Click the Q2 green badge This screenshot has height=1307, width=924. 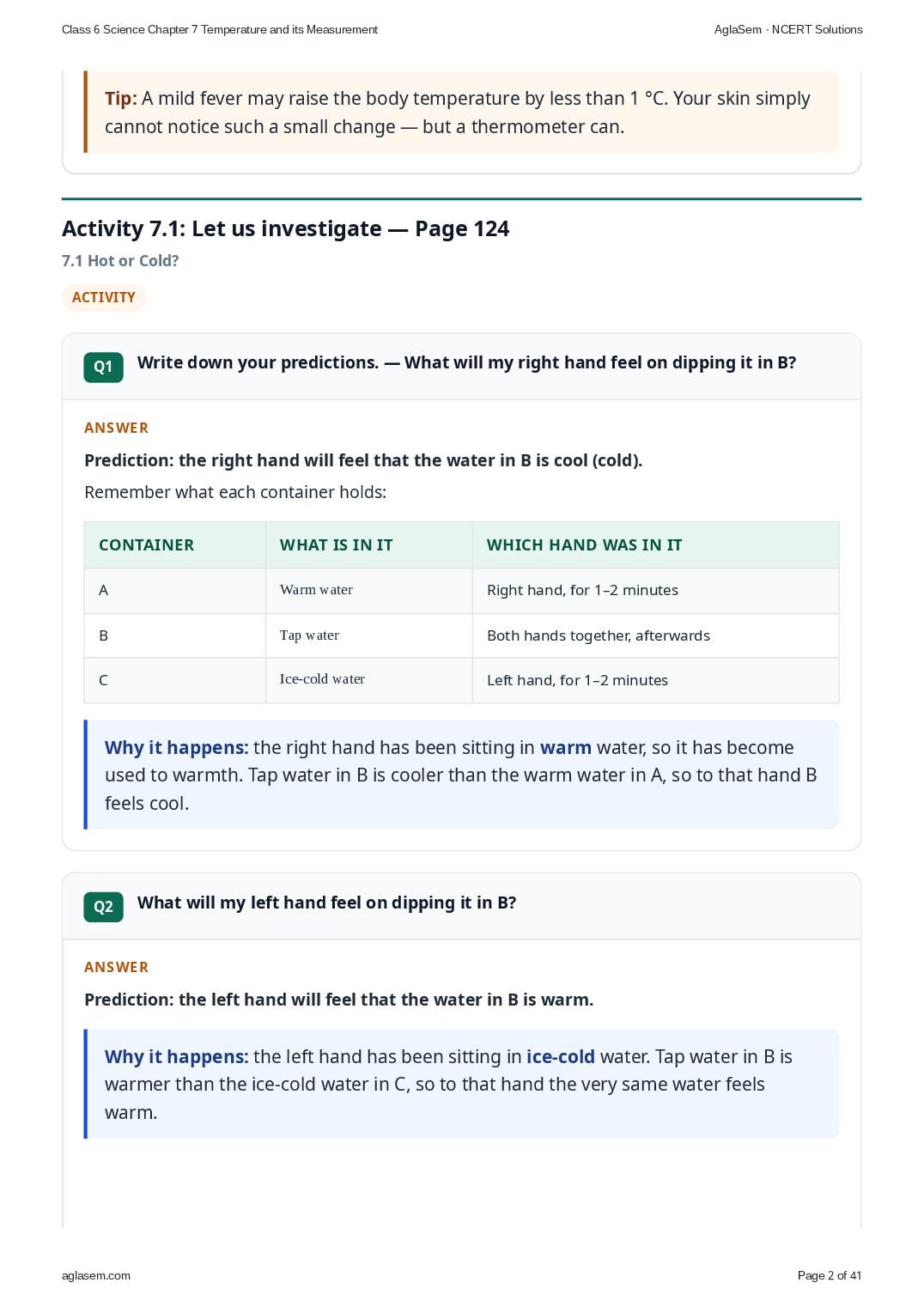(x=103, y=907)
